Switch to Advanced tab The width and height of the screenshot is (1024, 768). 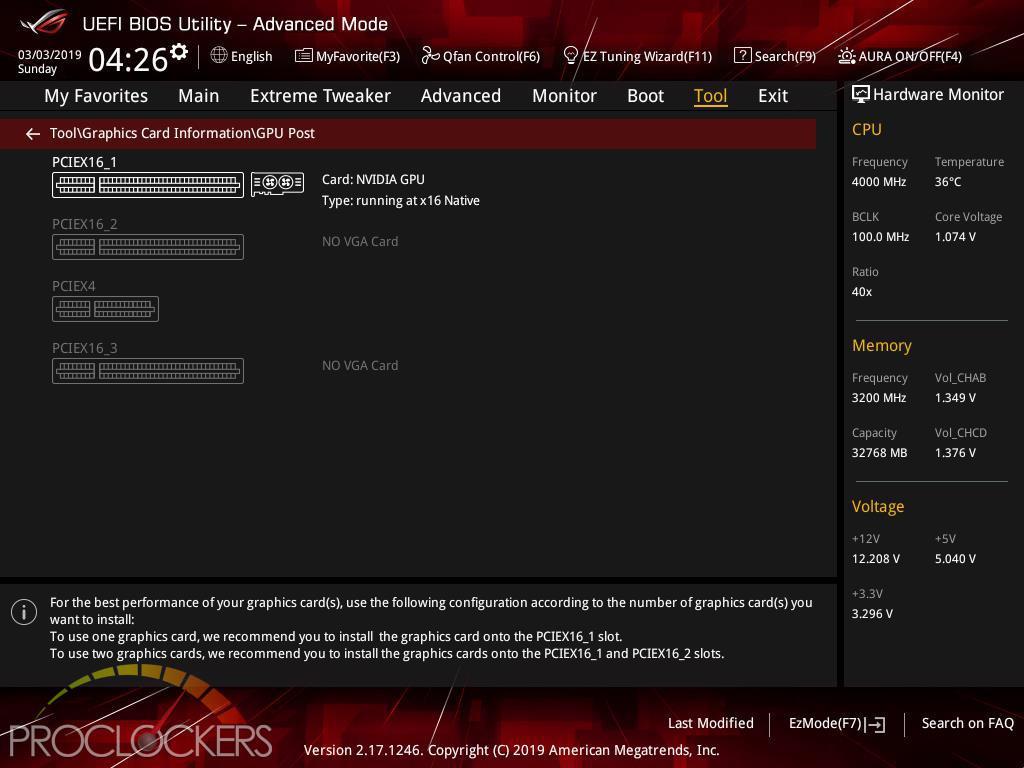[x=461, y=96]
